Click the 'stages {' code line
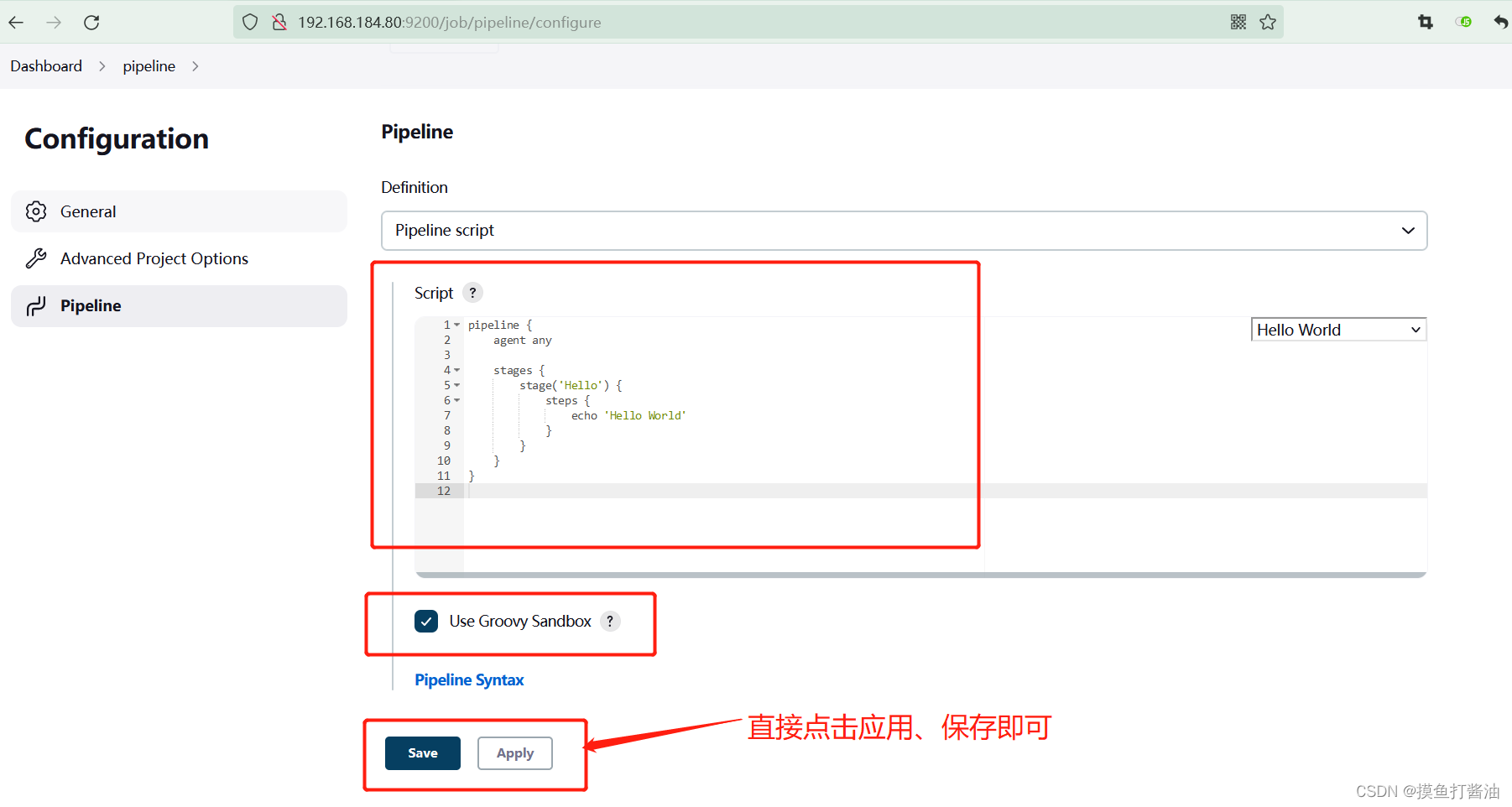 pos(519,370)
